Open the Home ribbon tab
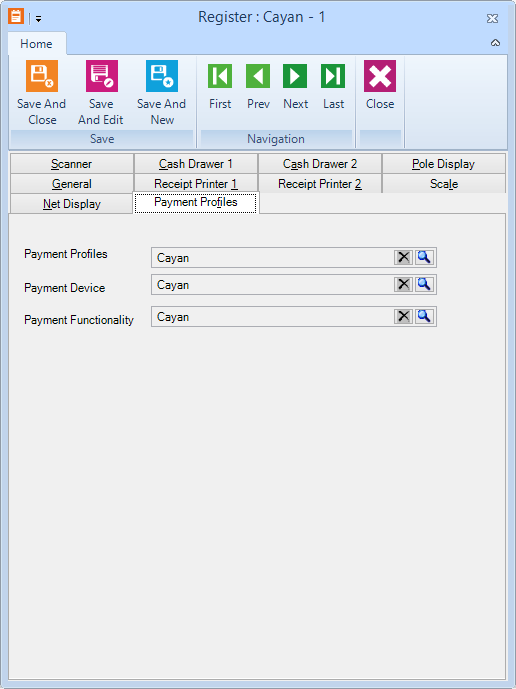The height and width of the screenshot is (689, 516). pos(36,44)
